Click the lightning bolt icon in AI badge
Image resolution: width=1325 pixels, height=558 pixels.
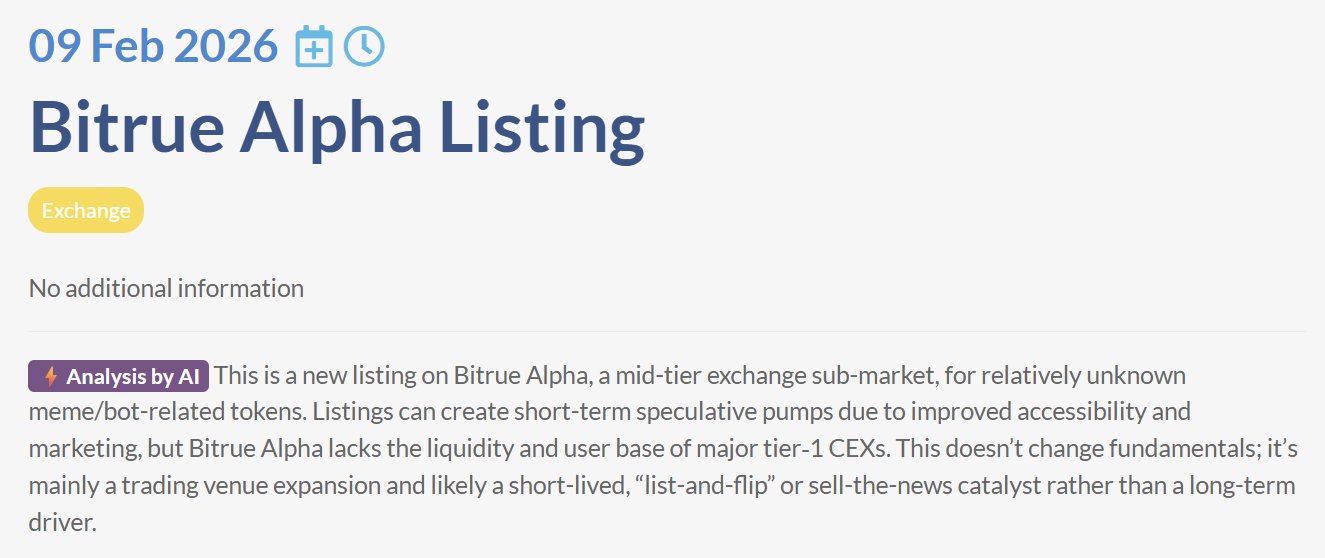point(51,377)
